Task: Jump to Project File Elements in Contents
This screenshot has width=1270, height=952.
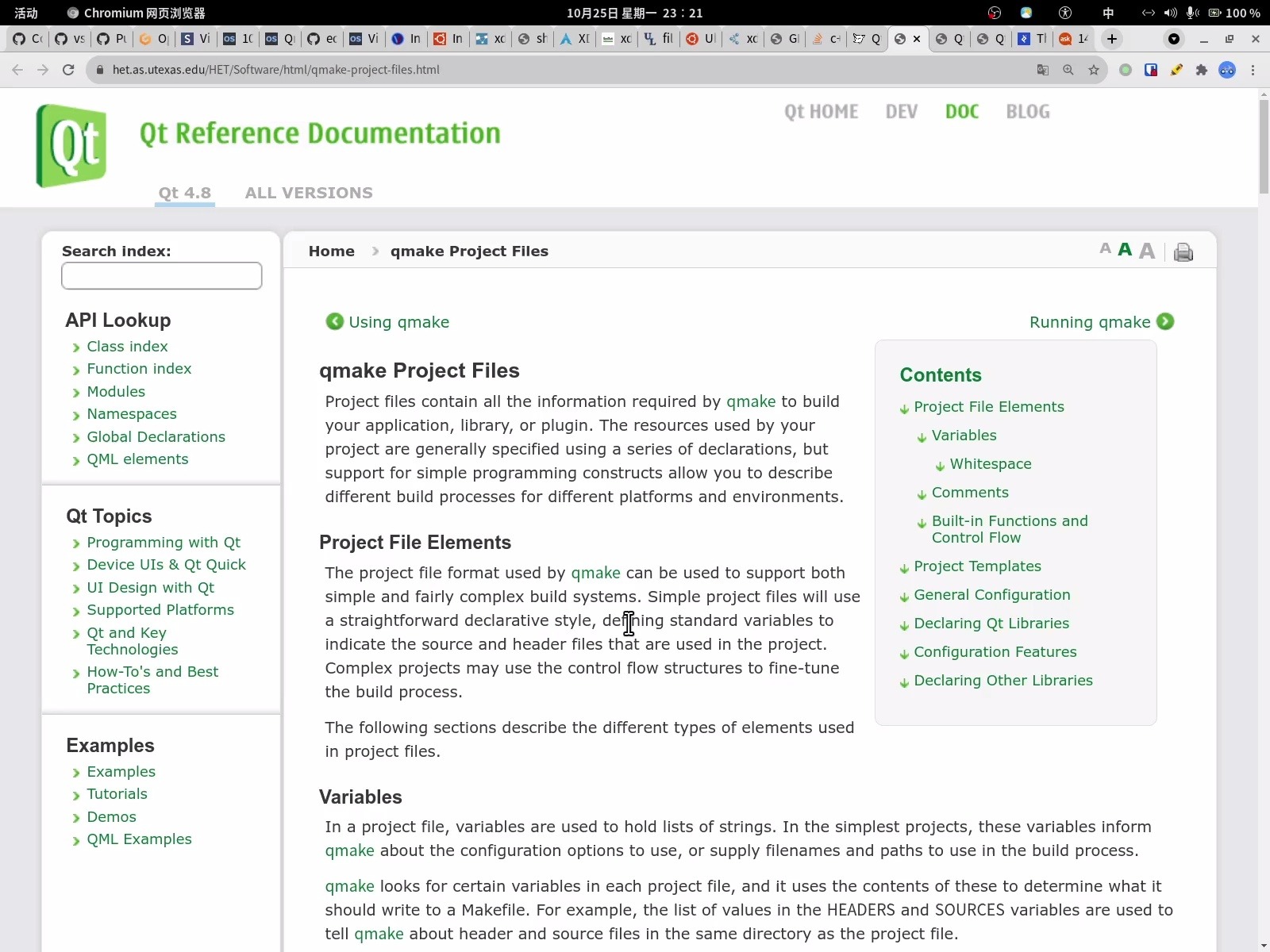Action: [989, 407]
